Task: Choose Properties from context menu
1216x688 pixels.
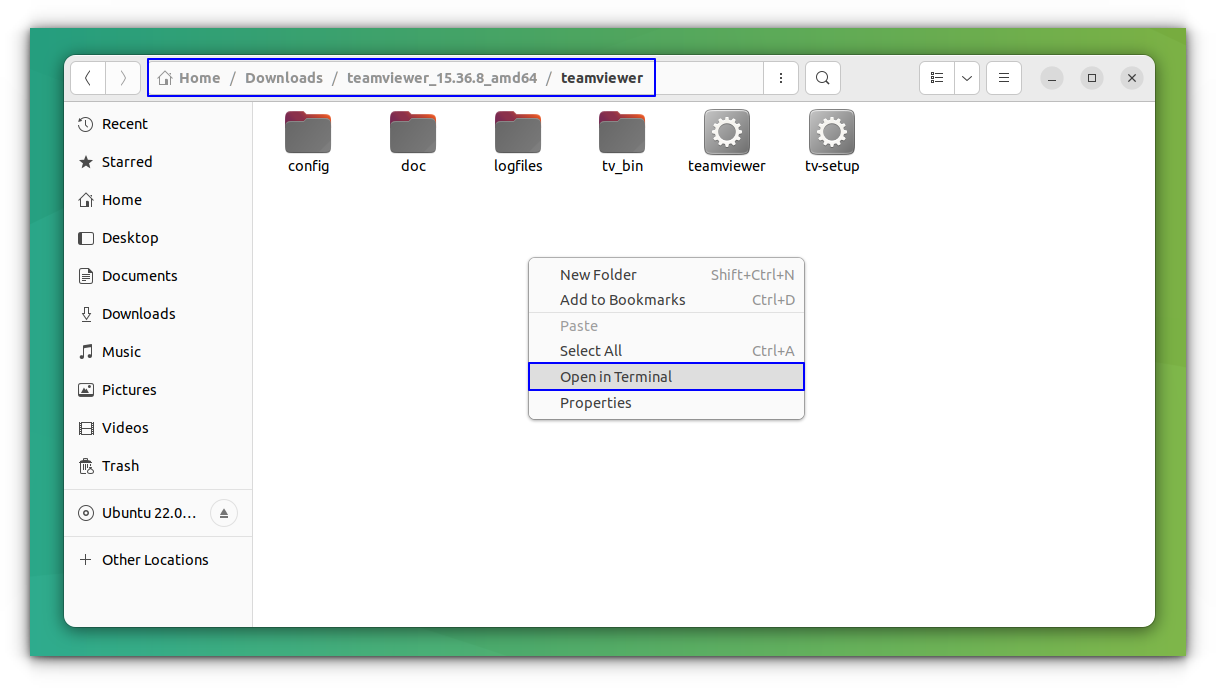Action: pyautogui.click(x=666, y=403)
